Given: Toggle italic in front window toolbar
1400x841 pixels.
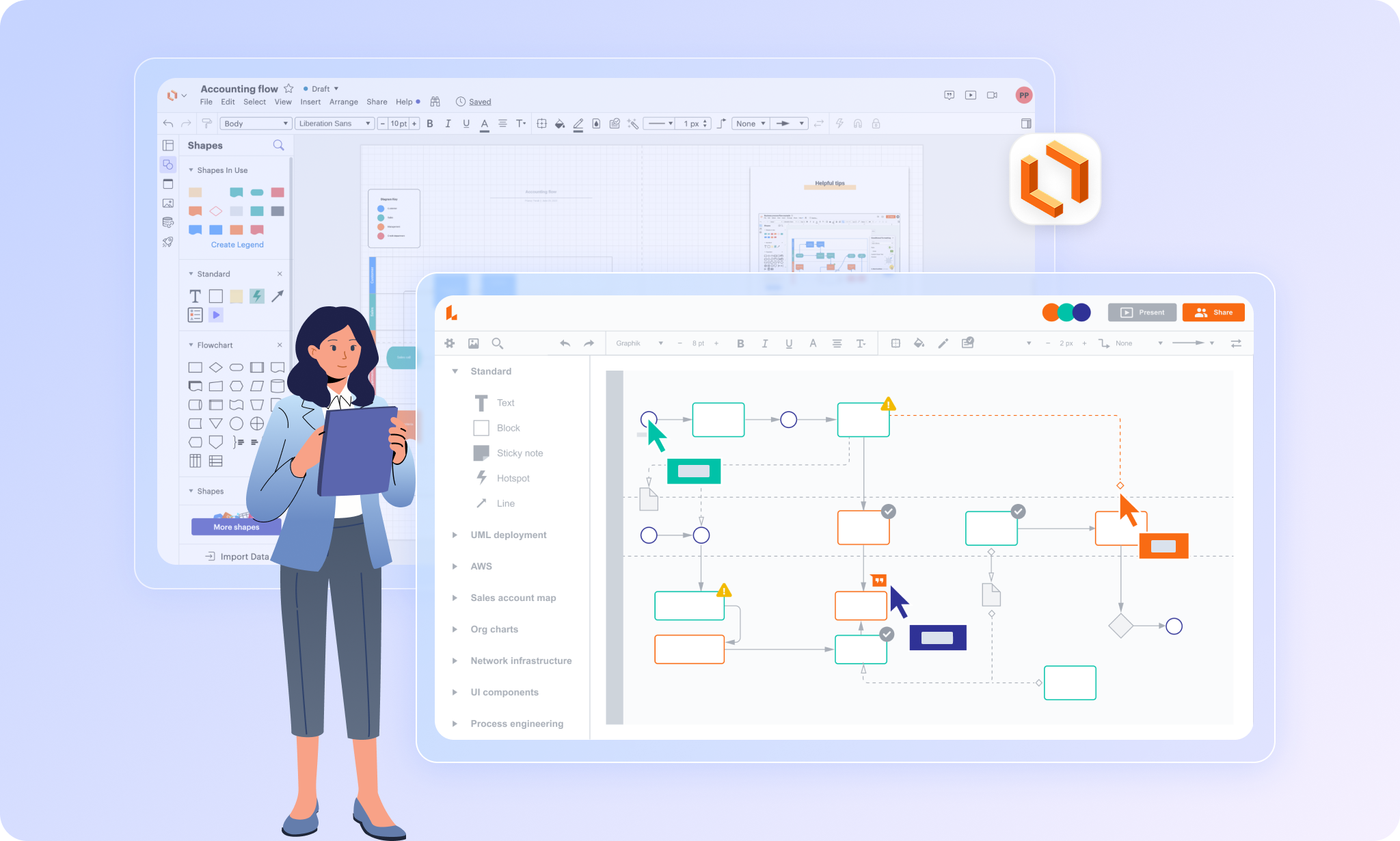Looking at the screenshot, I should [764, 343].
